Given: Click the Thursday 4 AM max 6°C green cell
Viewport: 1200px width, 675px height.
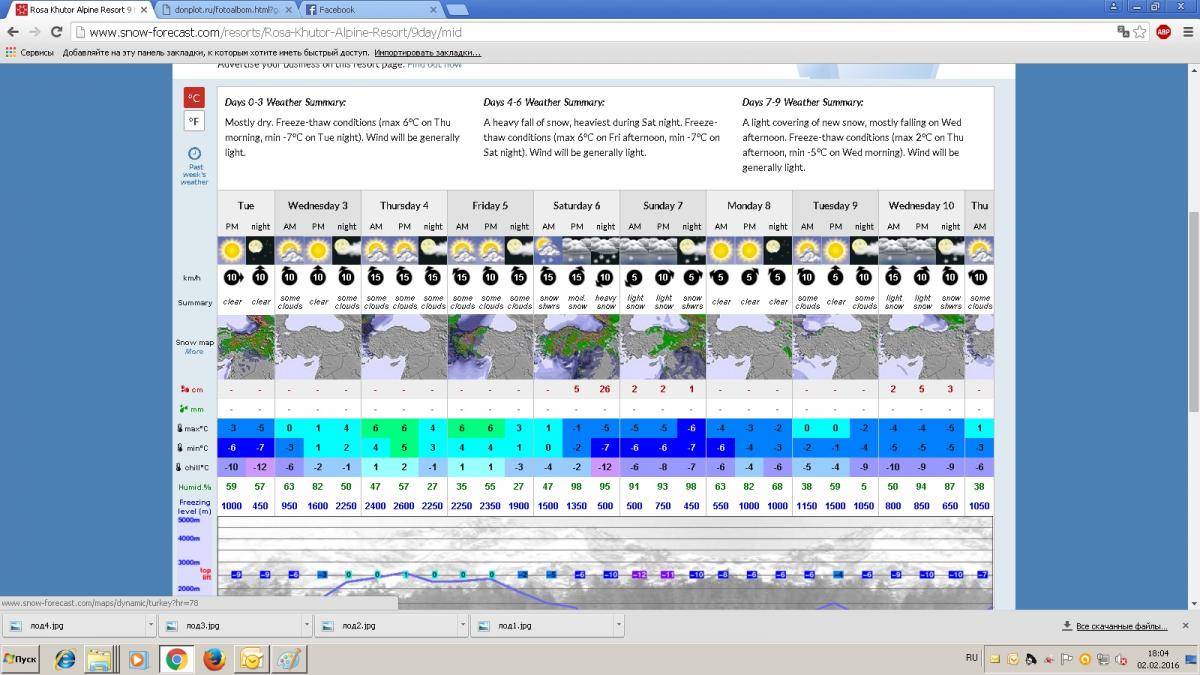Looking at the screenshot, I should [376, 428].
